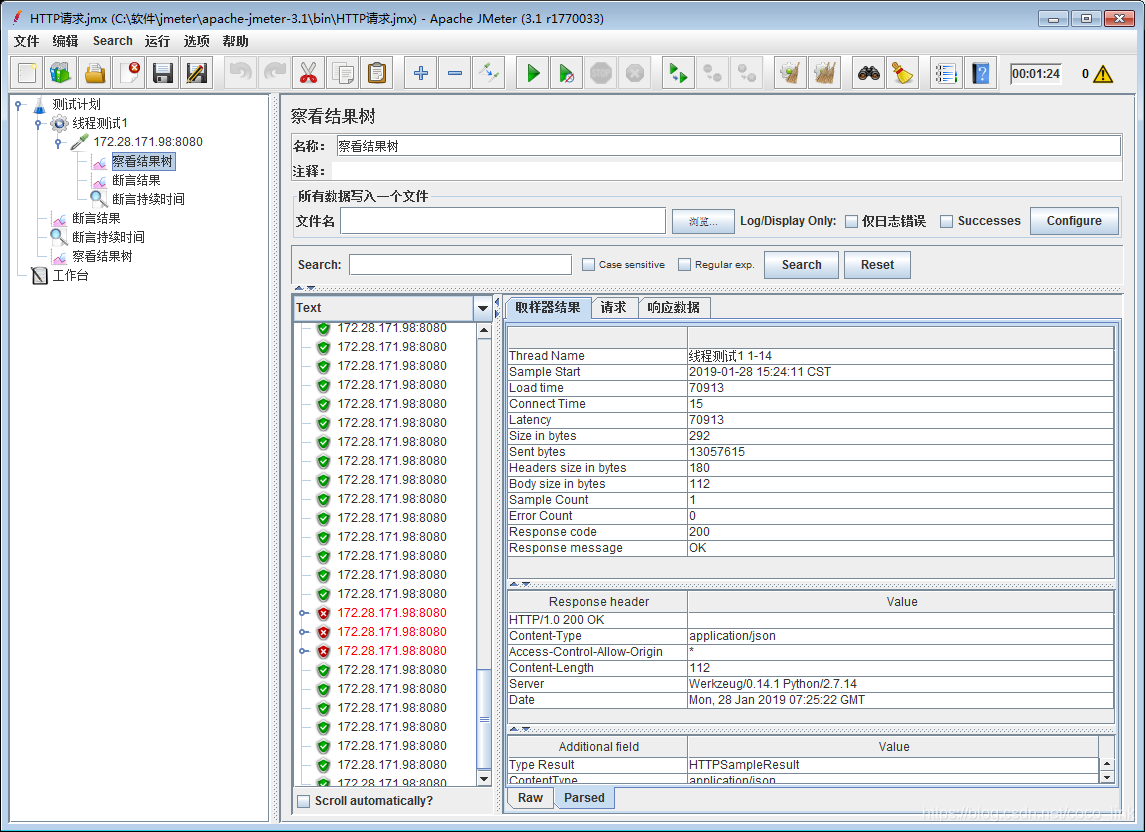The image size is (1145, 832).
Task: Expand all nodes with plus icon
Action: click(421, 73)
